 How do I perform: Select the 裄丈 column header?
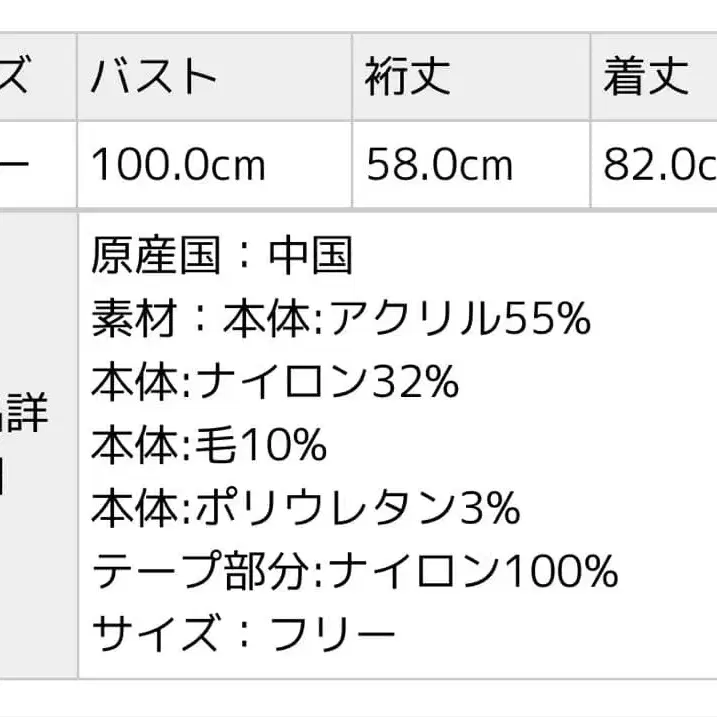pyautogui.click(x=408, y=77)
